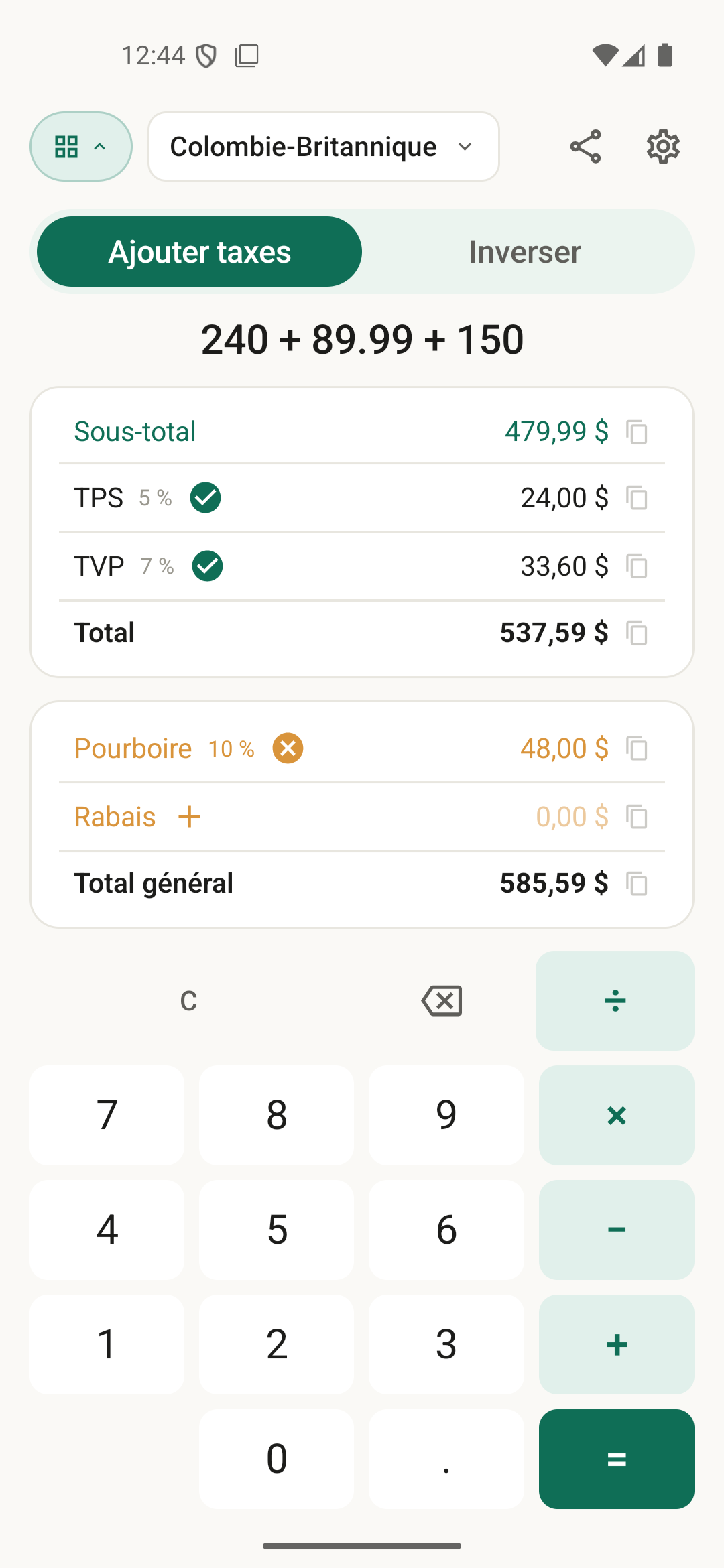
Task: Collapse the grid layout expander button
Action: pyautogui.click(x=81, y=147)
